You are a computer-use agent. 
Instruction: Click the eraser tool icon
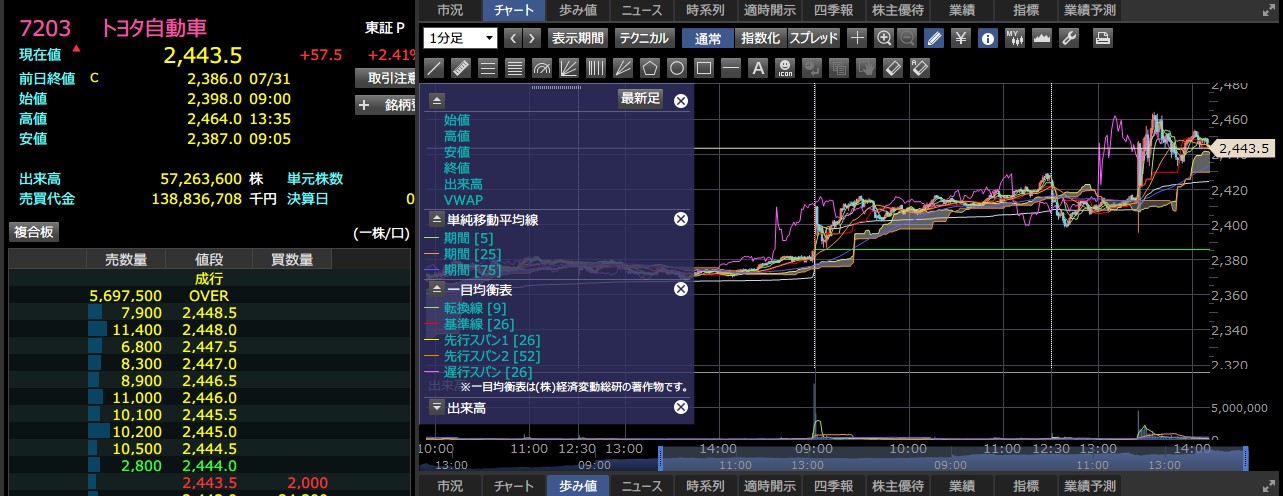893,69
